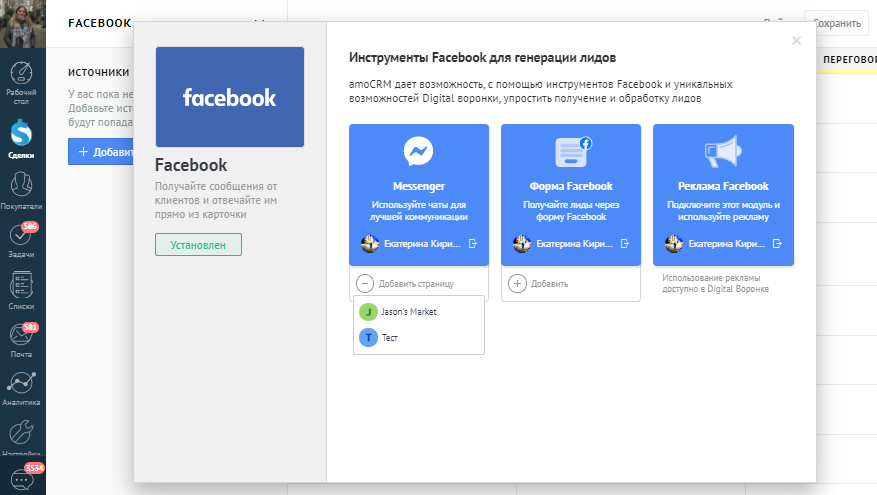The height and width of the screenshot is (495, 877).
Task: Open Сделки section in sidebar
Action: (21, 139)
